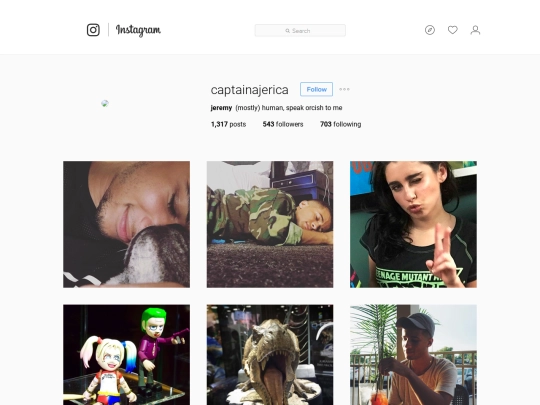View the 703 following list

(340, 124)
